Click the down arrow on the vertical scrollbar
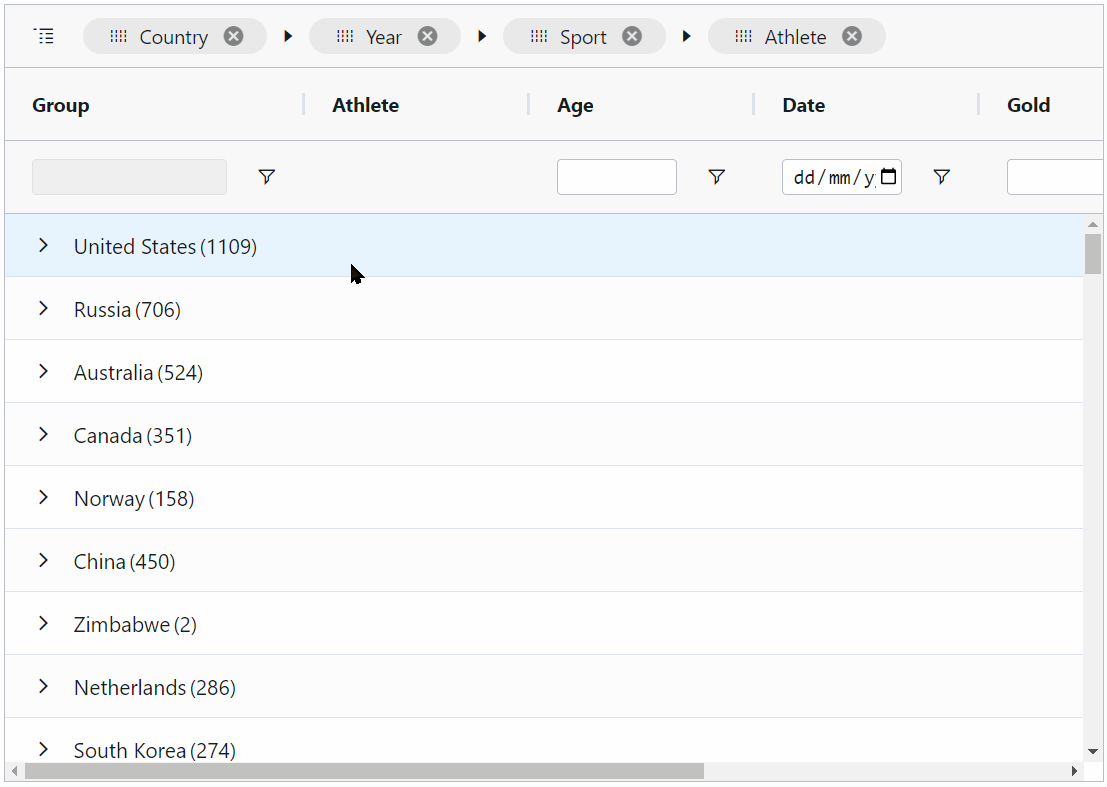 1092,751
